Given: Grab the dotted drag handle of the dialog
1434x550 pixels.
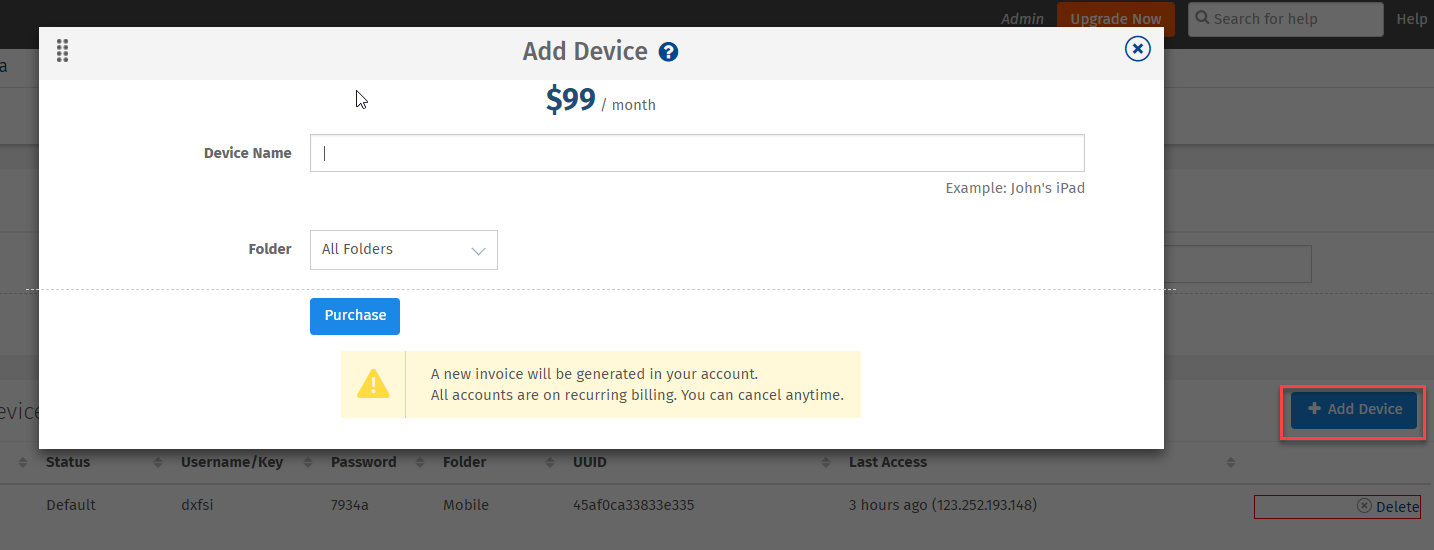Looking at the screenshot, I should (x=62, y=51).
